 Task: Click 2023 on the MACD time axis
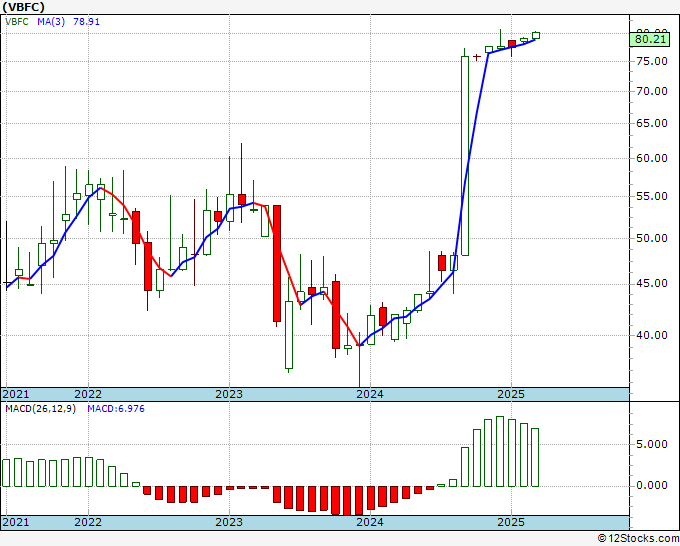[x=229, y=522]
